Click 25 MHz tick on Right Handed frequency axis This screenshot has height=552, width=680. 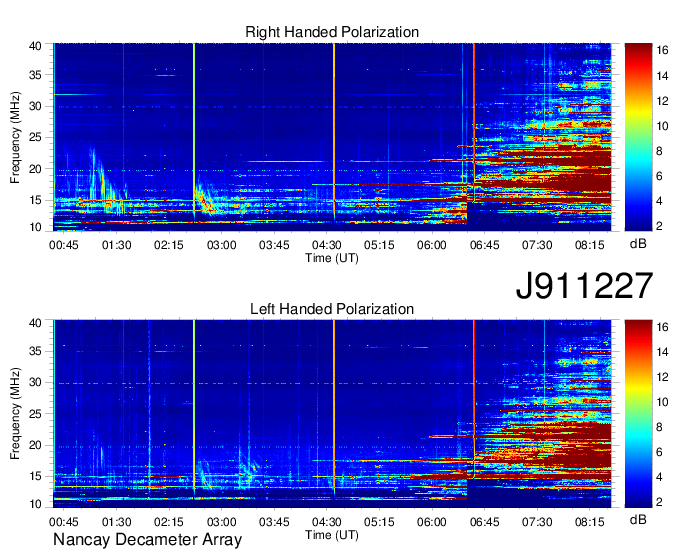35,137
